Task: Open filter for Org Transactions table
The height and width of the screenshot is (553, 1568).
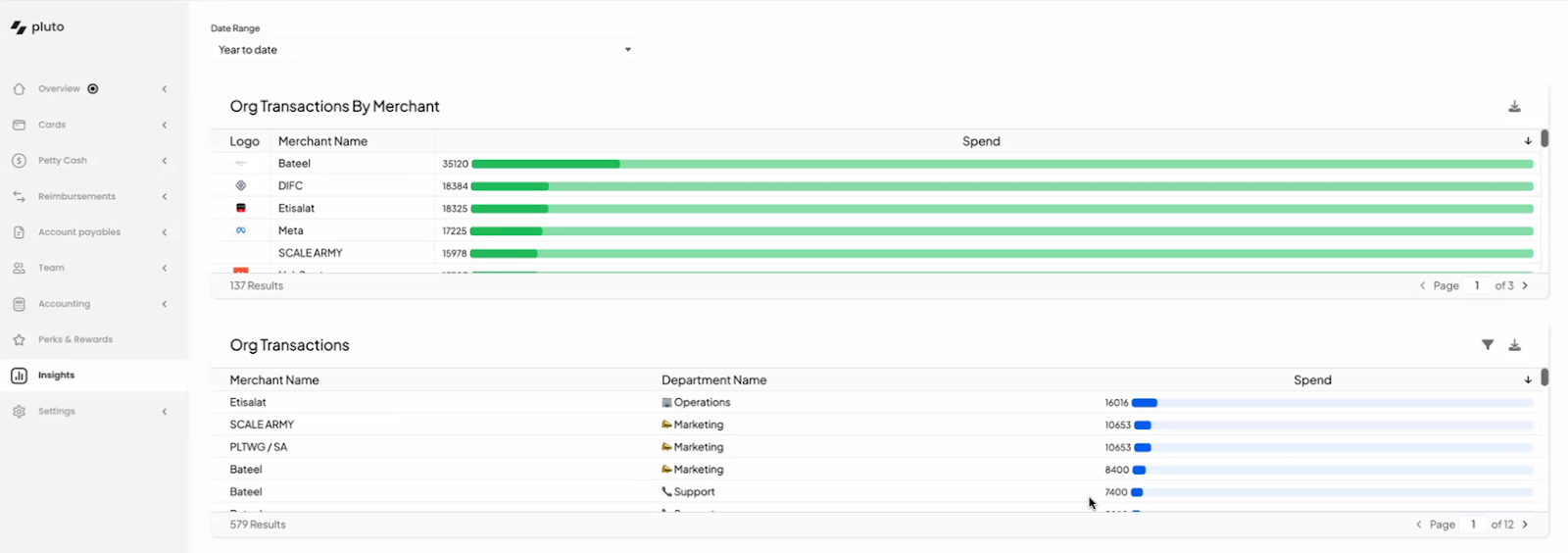Action: (1488, 345)
